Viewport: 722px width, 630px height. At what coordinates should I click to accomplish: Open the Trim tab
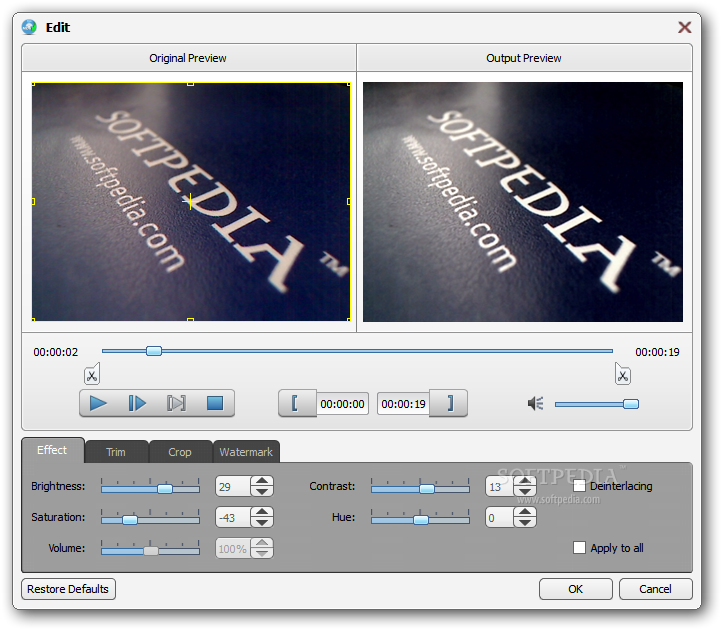116,452
